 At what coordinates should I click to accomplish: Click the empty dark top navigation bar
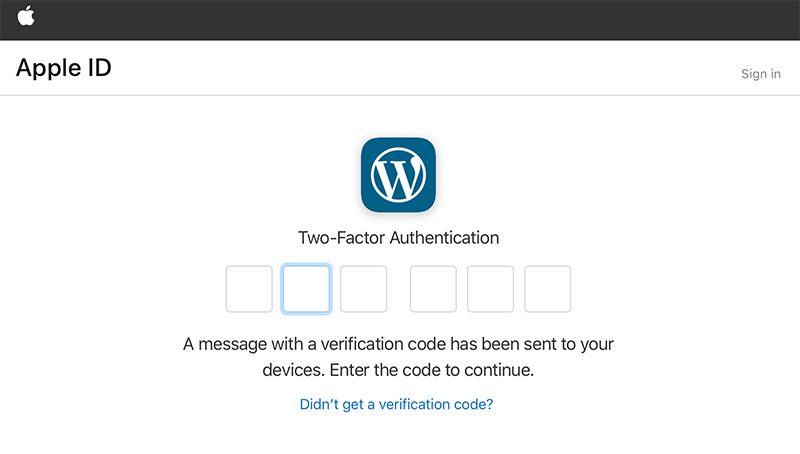click(400, 18)
